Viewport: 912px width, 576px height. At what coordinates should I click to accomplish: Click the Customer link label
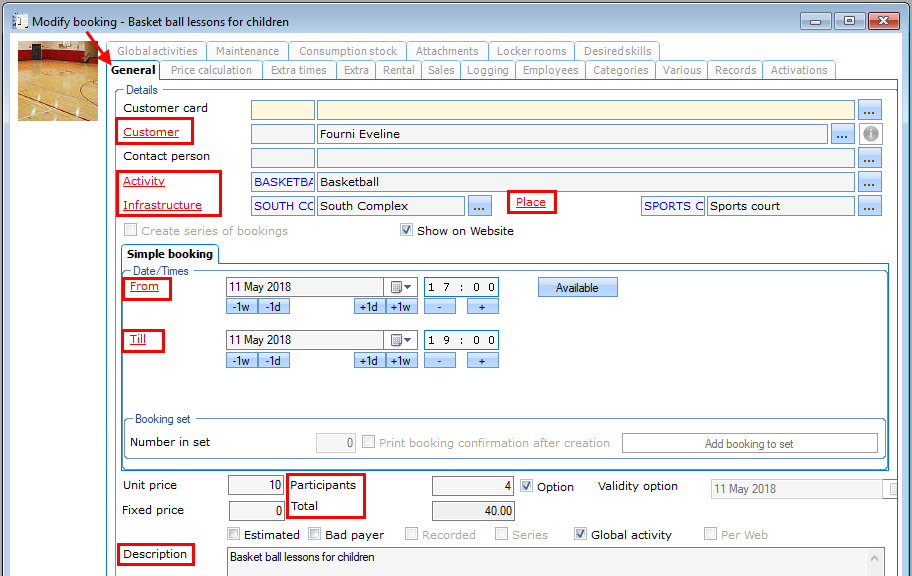pos(151,132)
